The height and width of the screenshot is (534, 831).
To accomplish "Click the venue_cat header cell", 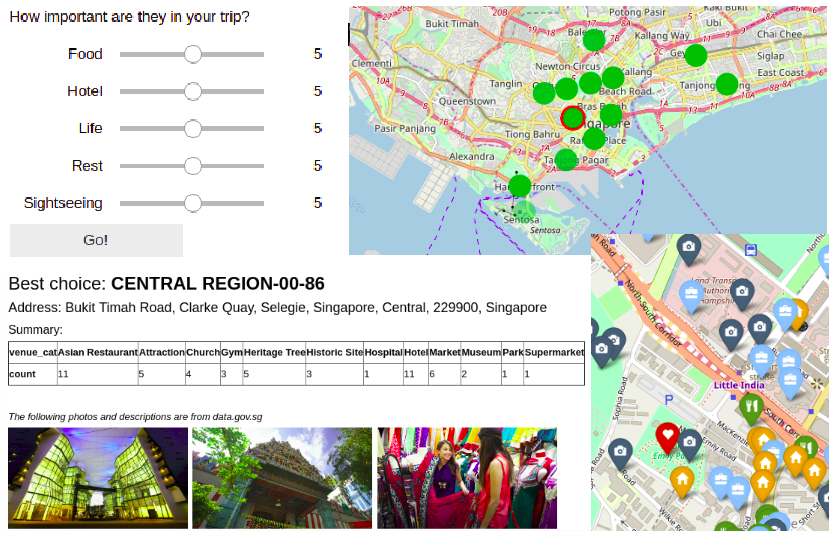I will 33,352.
